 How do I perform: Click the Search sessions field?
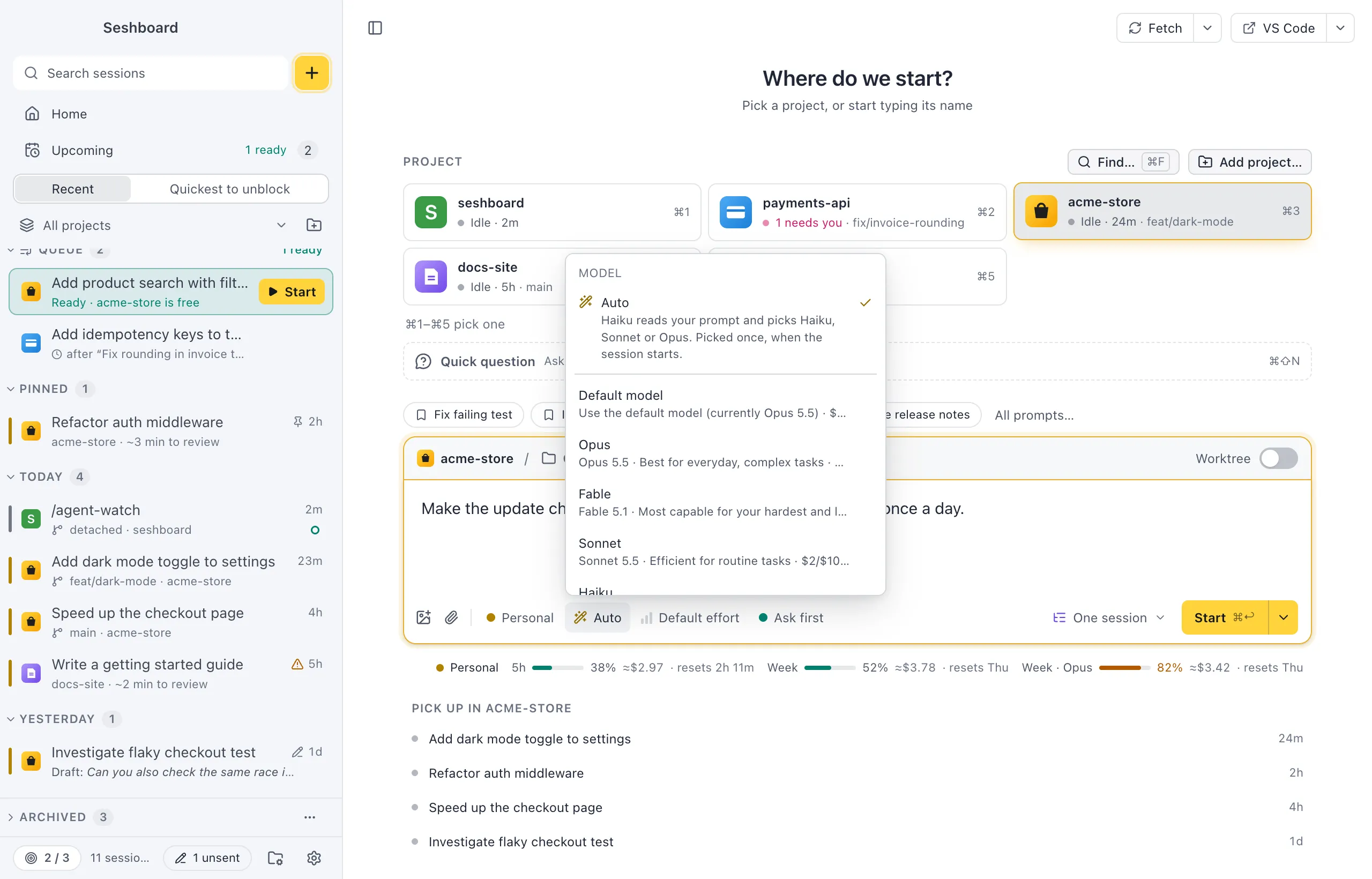[151, 73]
